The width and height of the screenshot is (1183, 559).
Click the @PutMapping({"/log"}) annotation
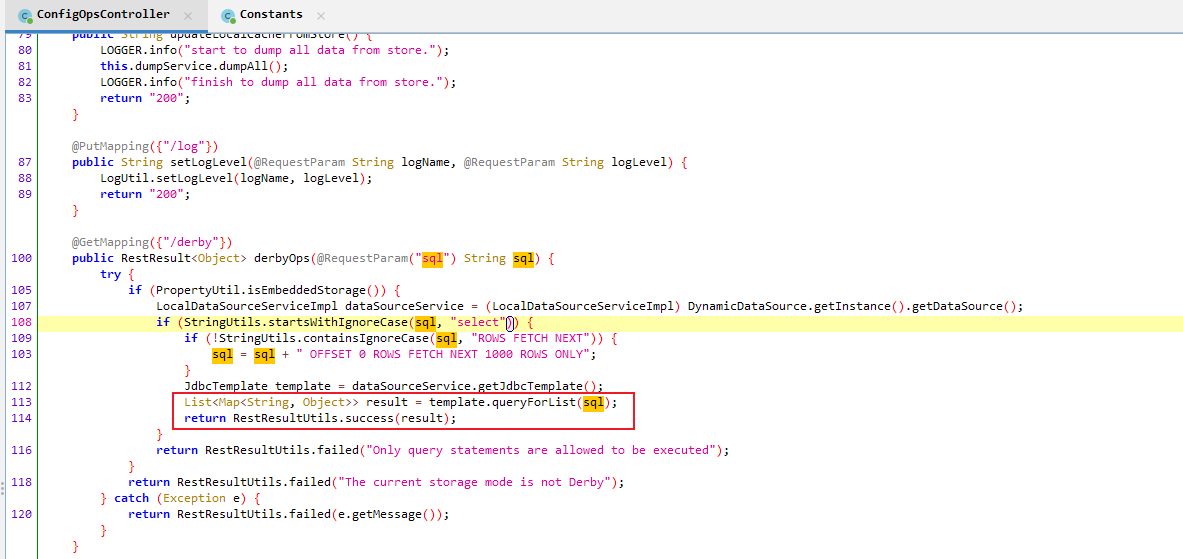point(146,146)
